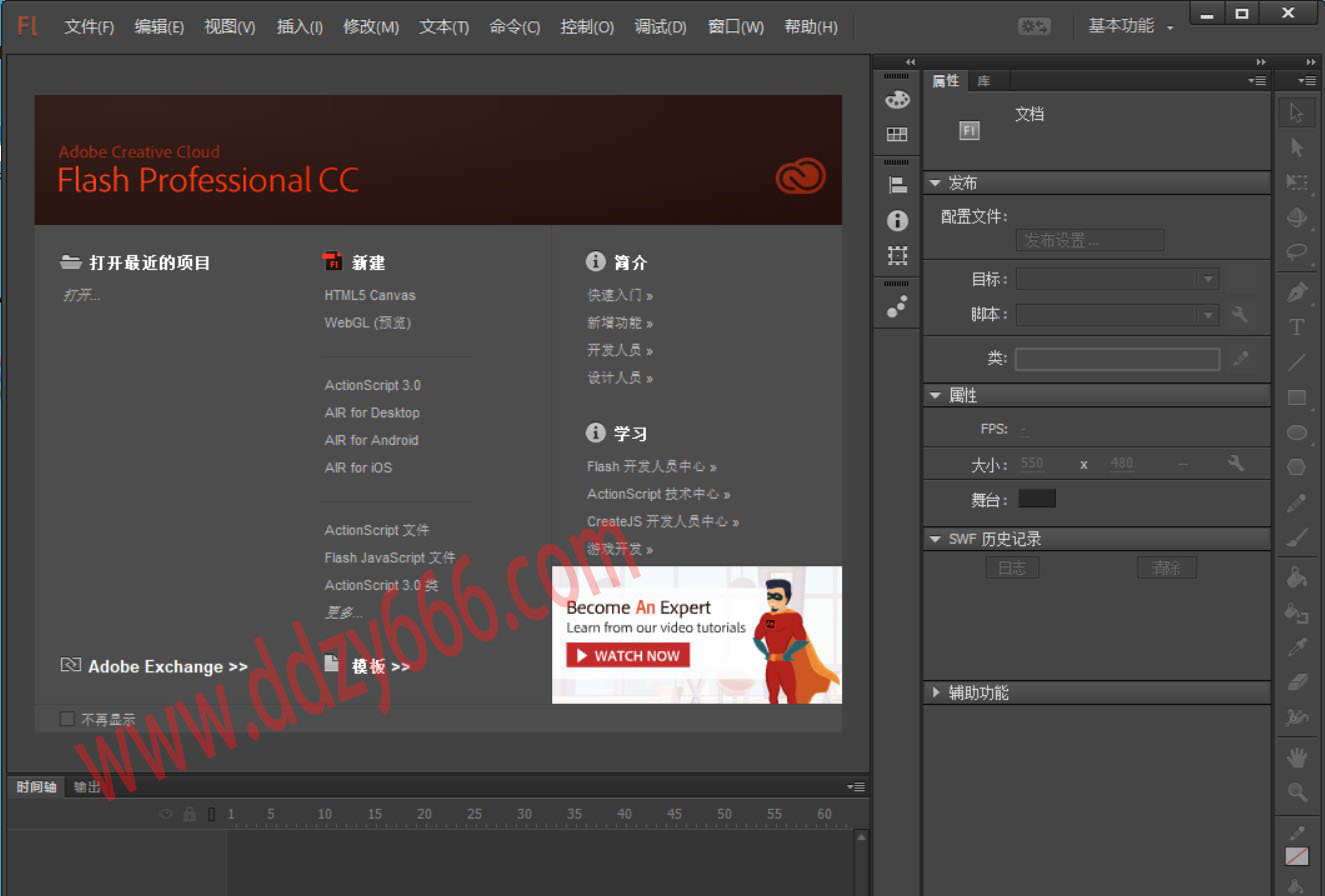Choose the Free Transform tool
The width and height of the screenshot is (1325, 896).
coord(1297,182)
